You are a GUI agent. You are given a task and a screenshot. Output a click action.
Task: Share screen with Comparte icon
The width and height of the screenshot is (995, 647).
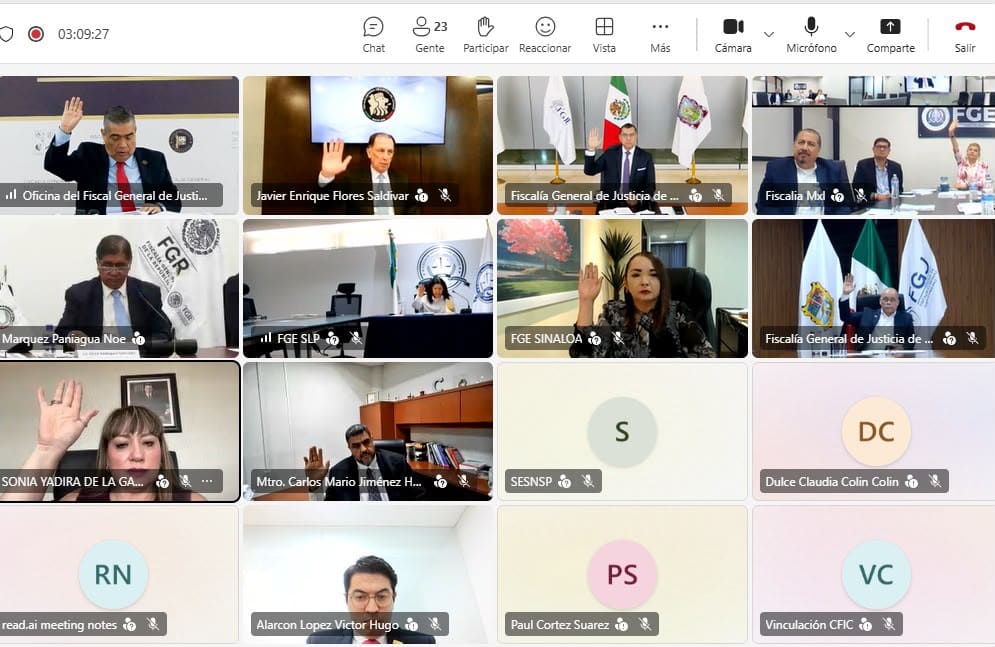coord(890,35)
